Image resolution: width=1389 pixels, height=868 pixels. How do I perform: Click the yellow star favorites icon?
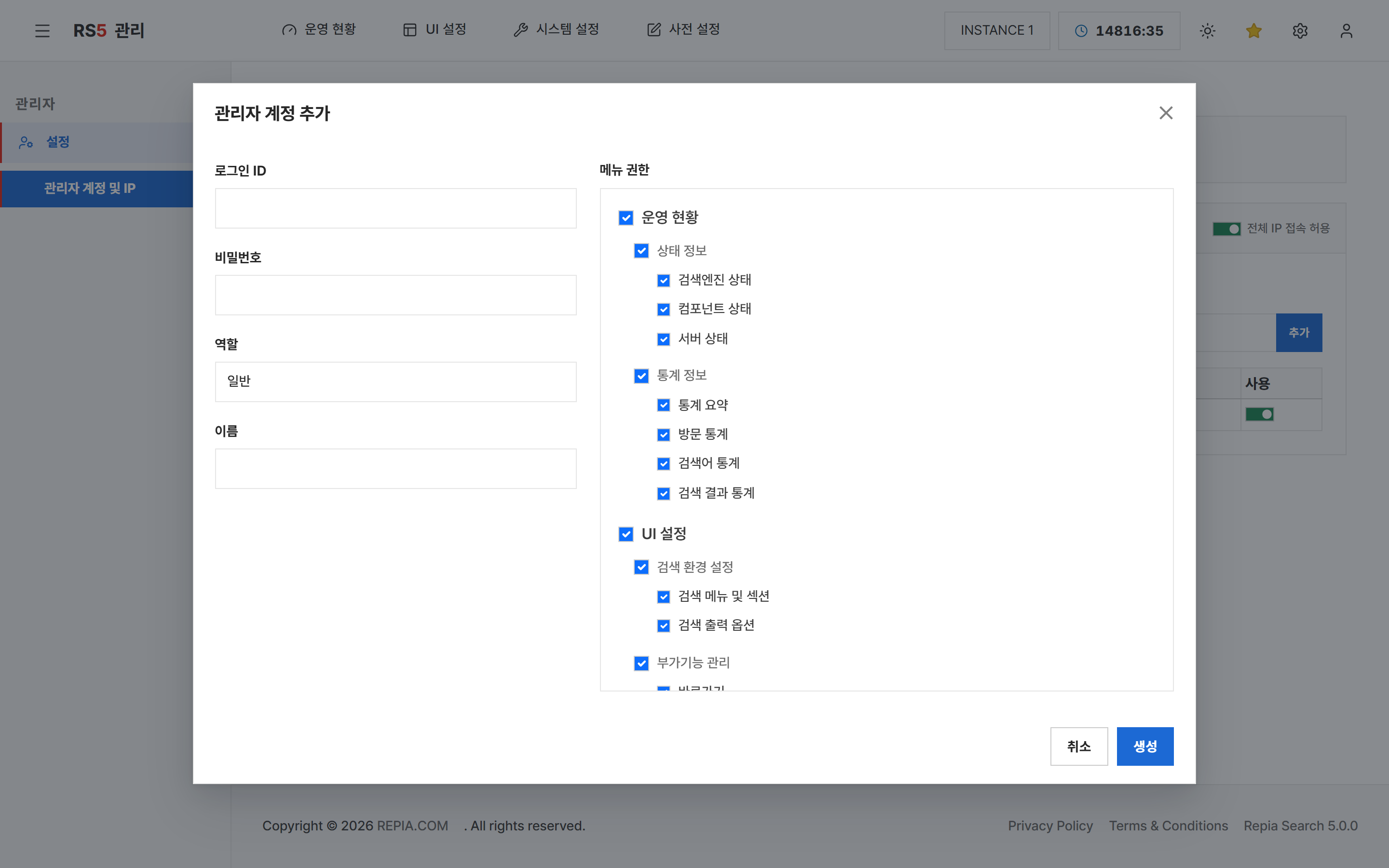(x=1253, y=30)
